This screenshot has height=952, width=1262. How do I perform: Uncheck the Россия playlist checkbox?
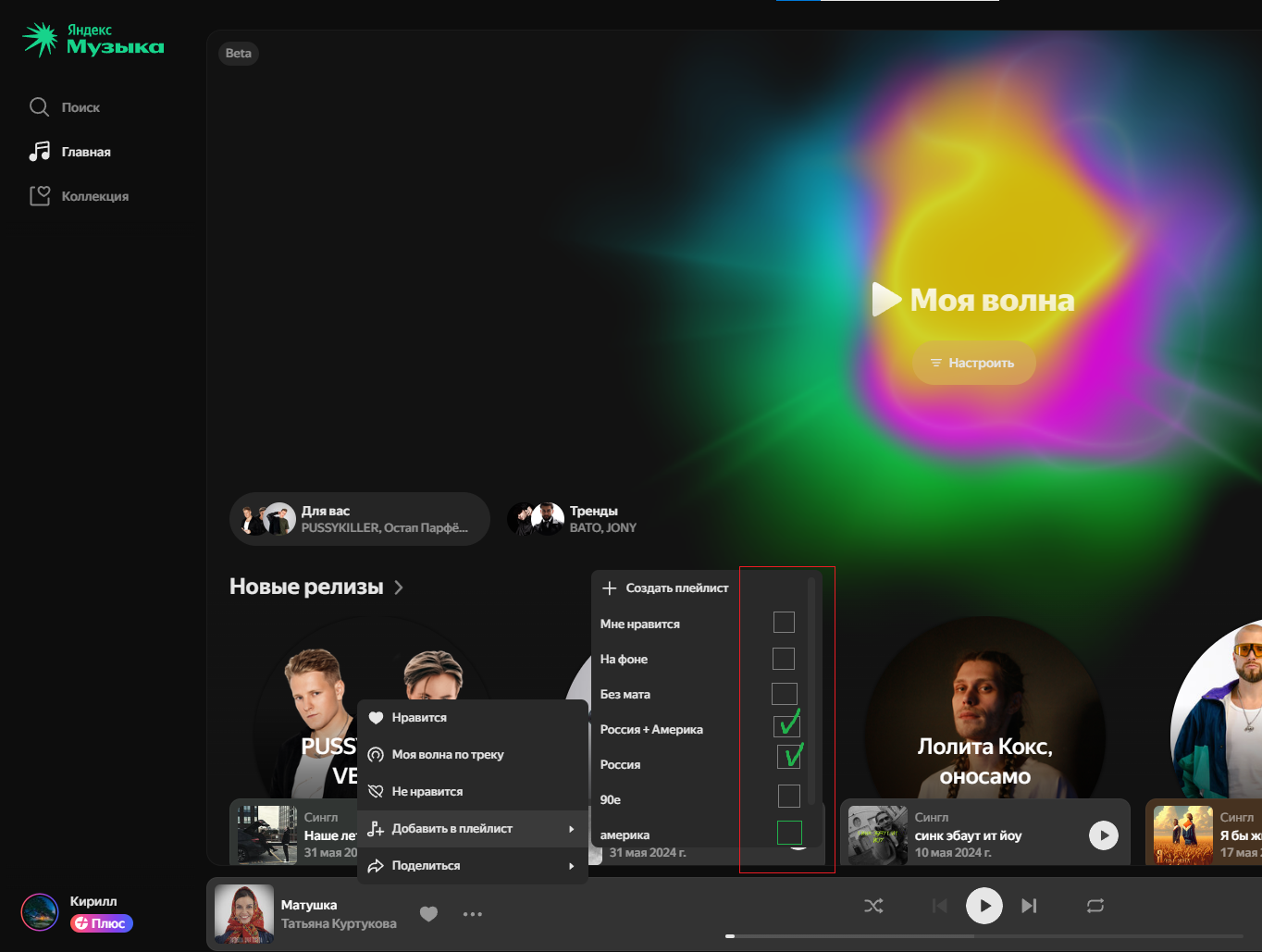(789, 757)
